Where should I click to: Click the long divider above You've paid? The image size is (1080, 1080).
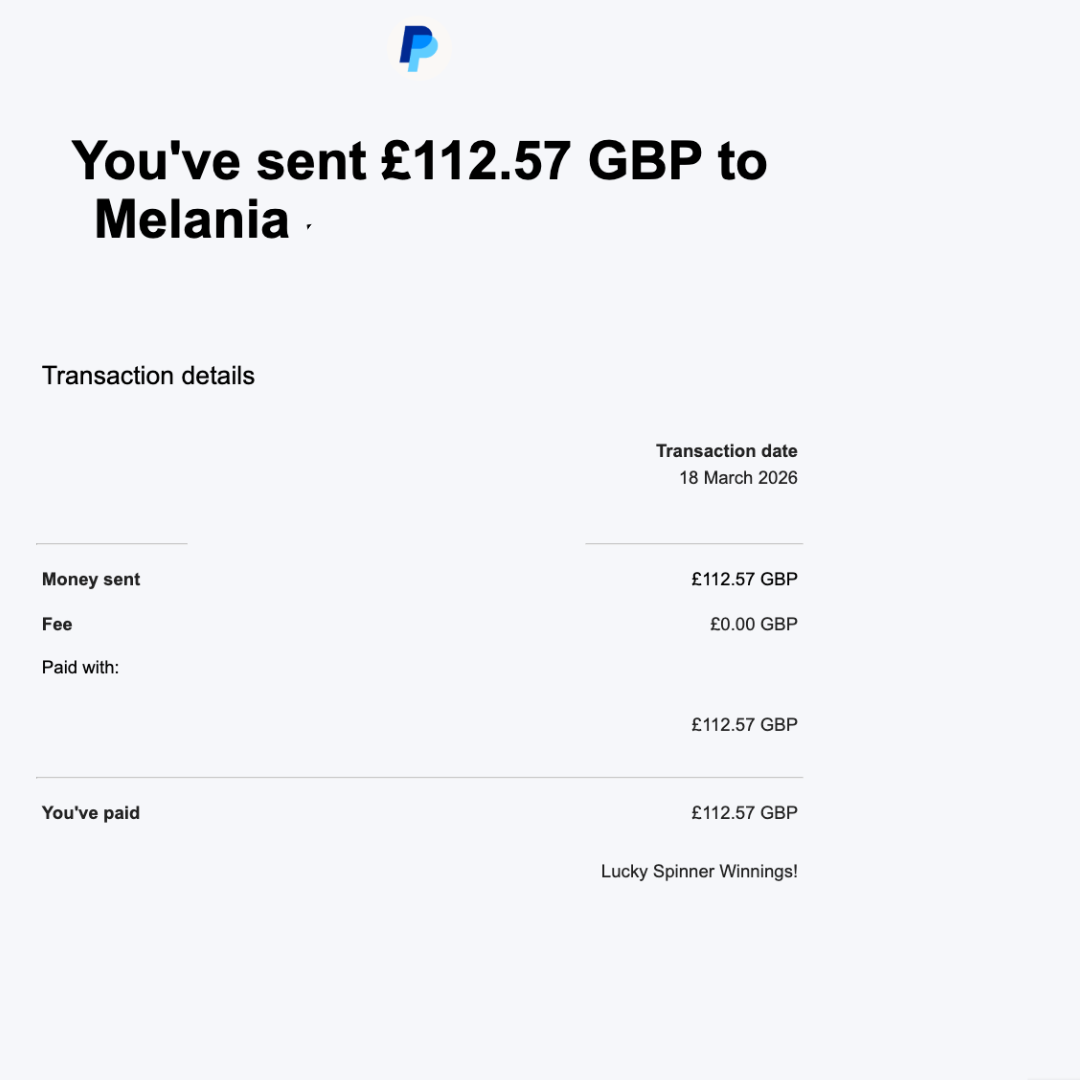(x=419, y=777)
